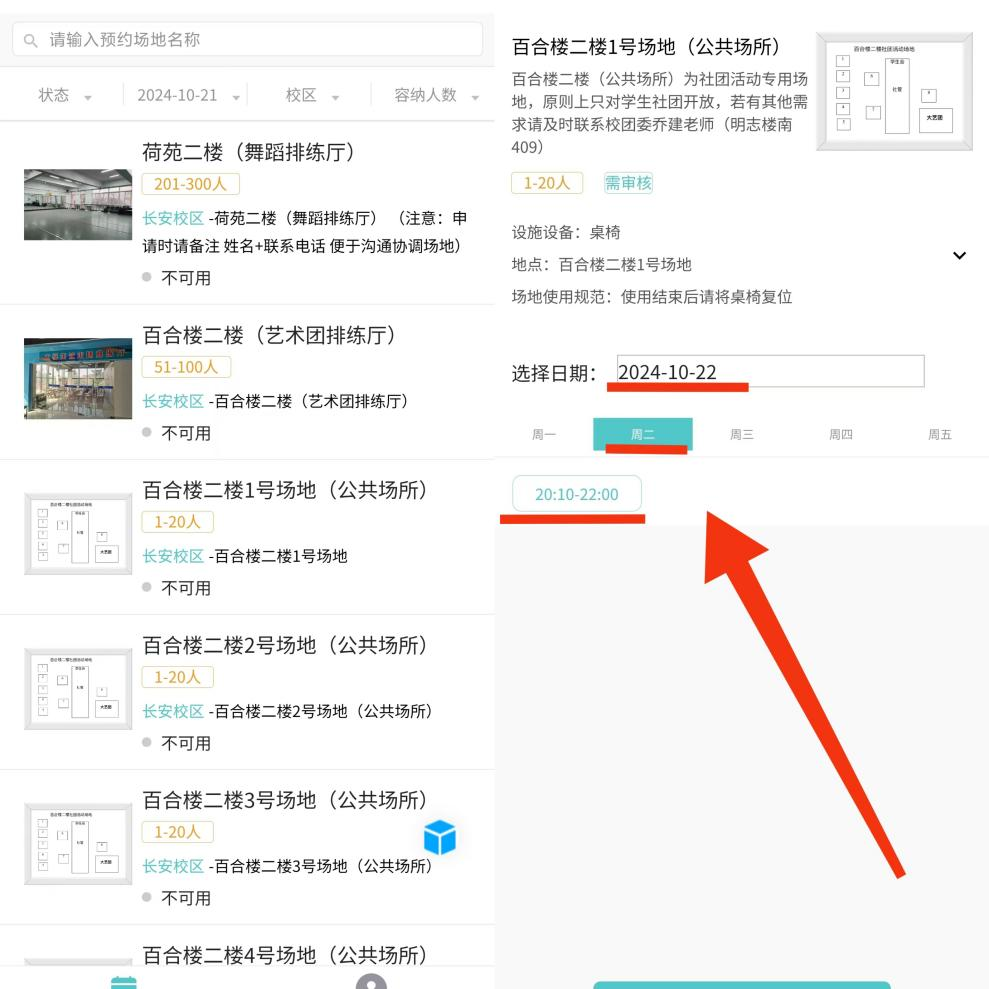Open the 2024-10-21 date filter dropdown
The image size is (989, 989).
pos(188,96)
